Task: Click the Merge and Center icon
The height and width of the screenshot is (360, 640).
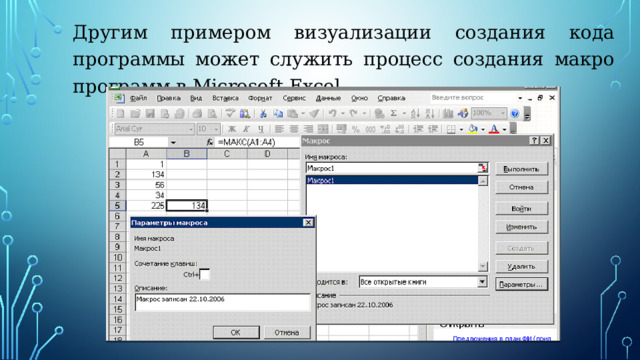Action: point(323,129)
